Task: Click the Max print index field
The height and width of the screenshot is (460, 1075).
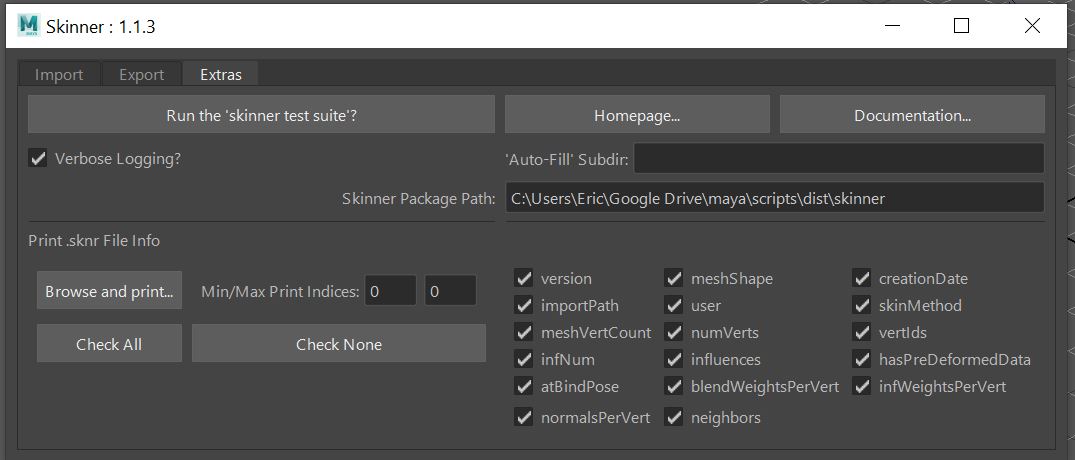Action: point(450,291)
